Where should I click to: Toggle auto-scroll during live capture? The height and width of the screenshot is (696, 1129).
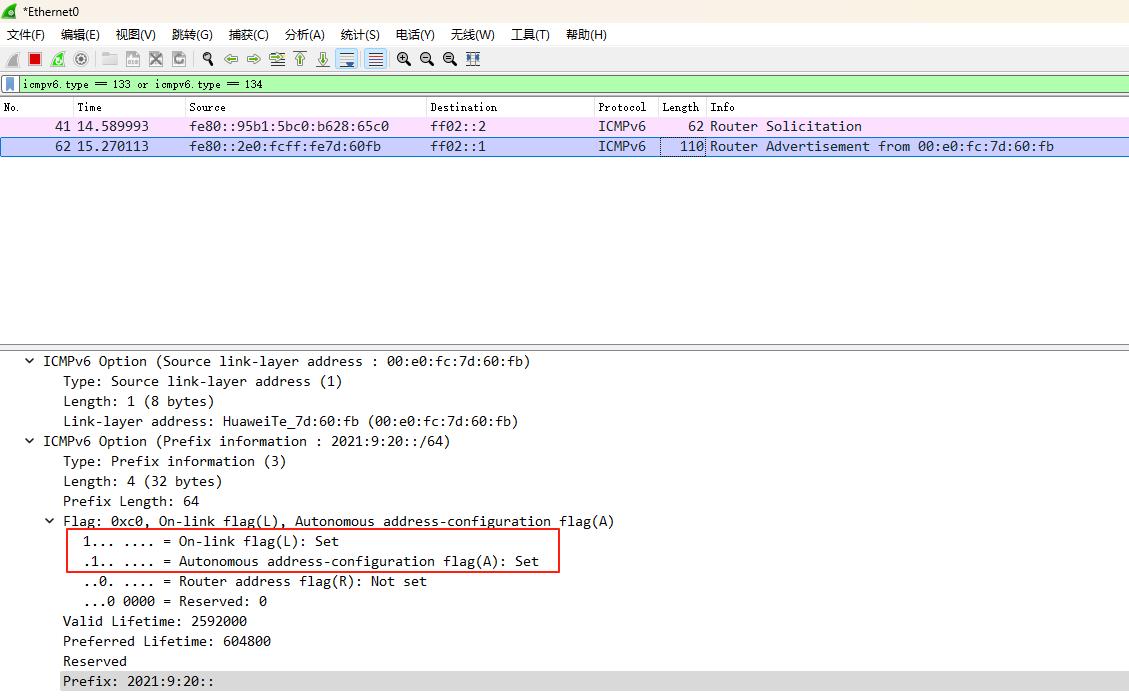coord(347,59)
